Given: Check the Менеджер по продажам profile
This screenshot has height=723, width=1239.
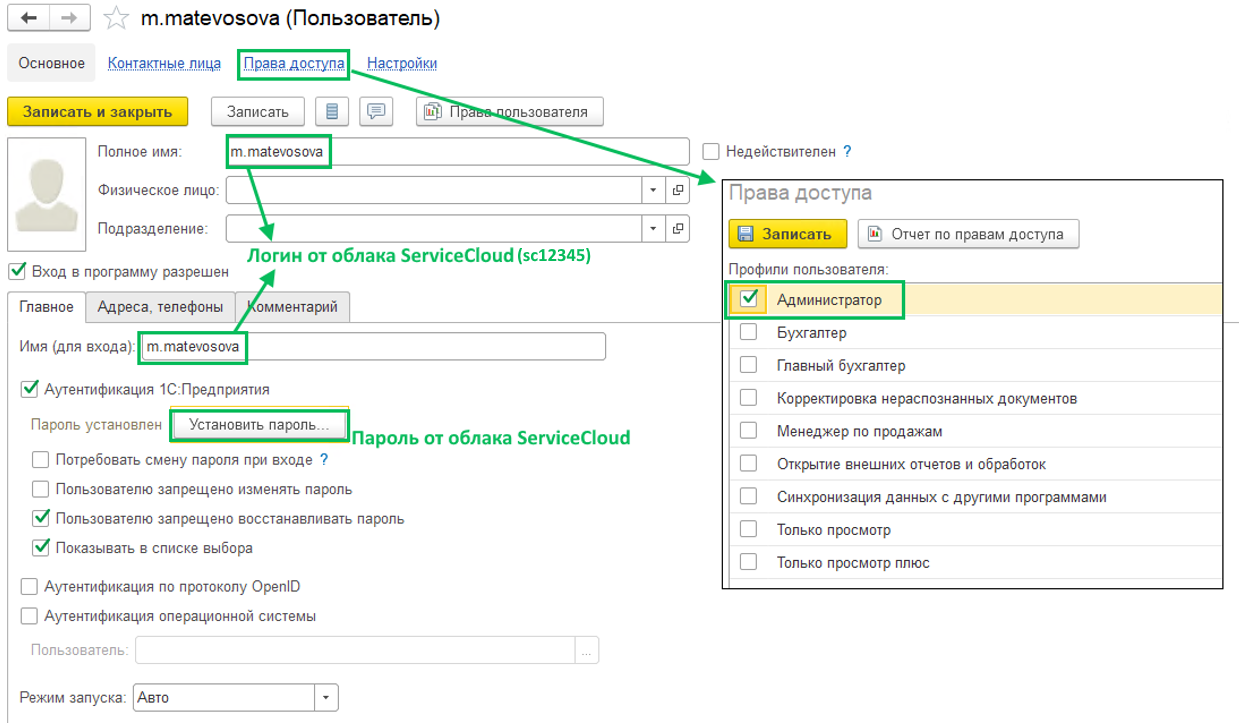Looking at the screenshot, I should click(x=749, y=431).
